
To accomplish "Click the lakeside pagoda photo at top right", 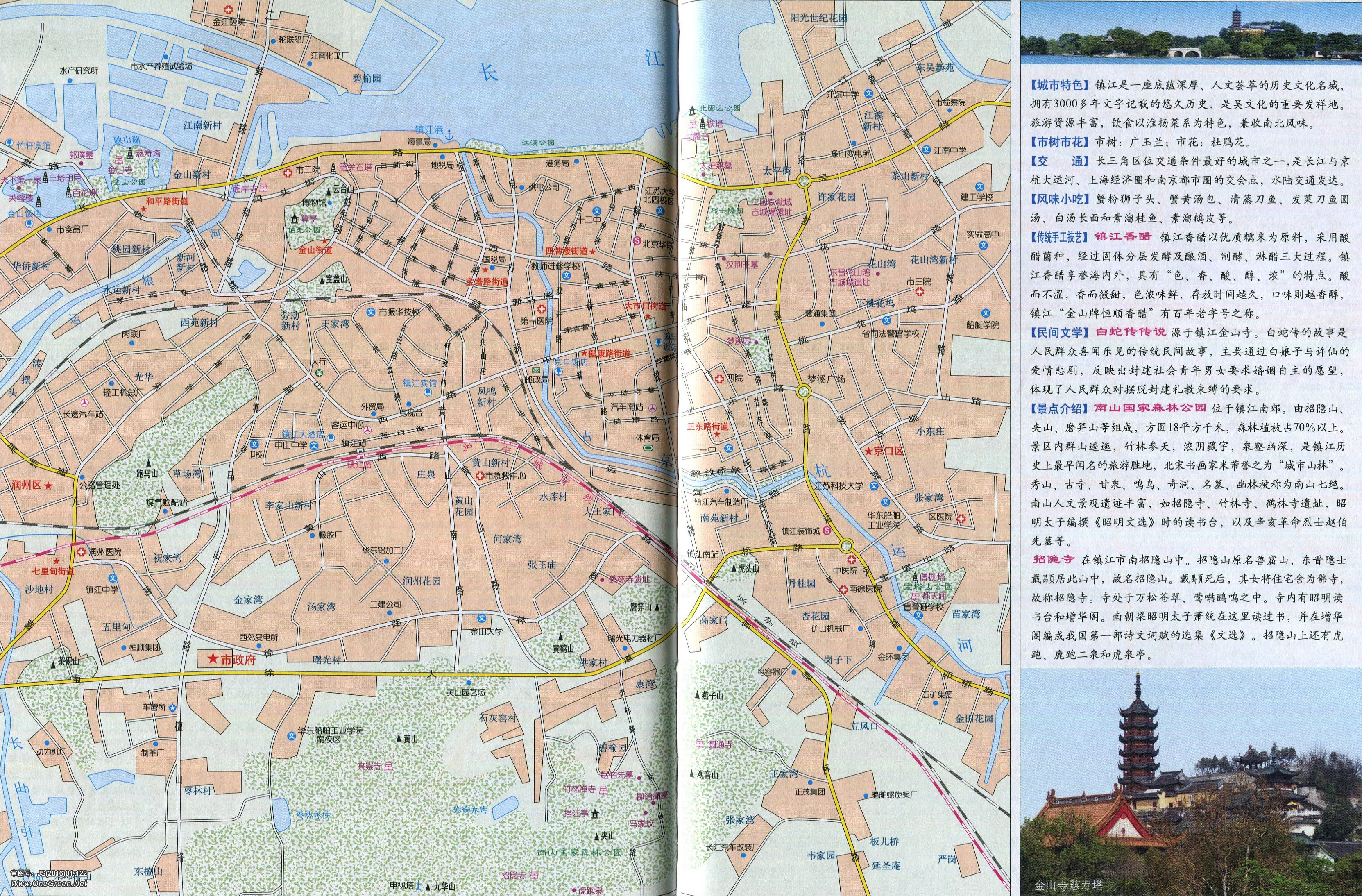I will point(1190,33).
